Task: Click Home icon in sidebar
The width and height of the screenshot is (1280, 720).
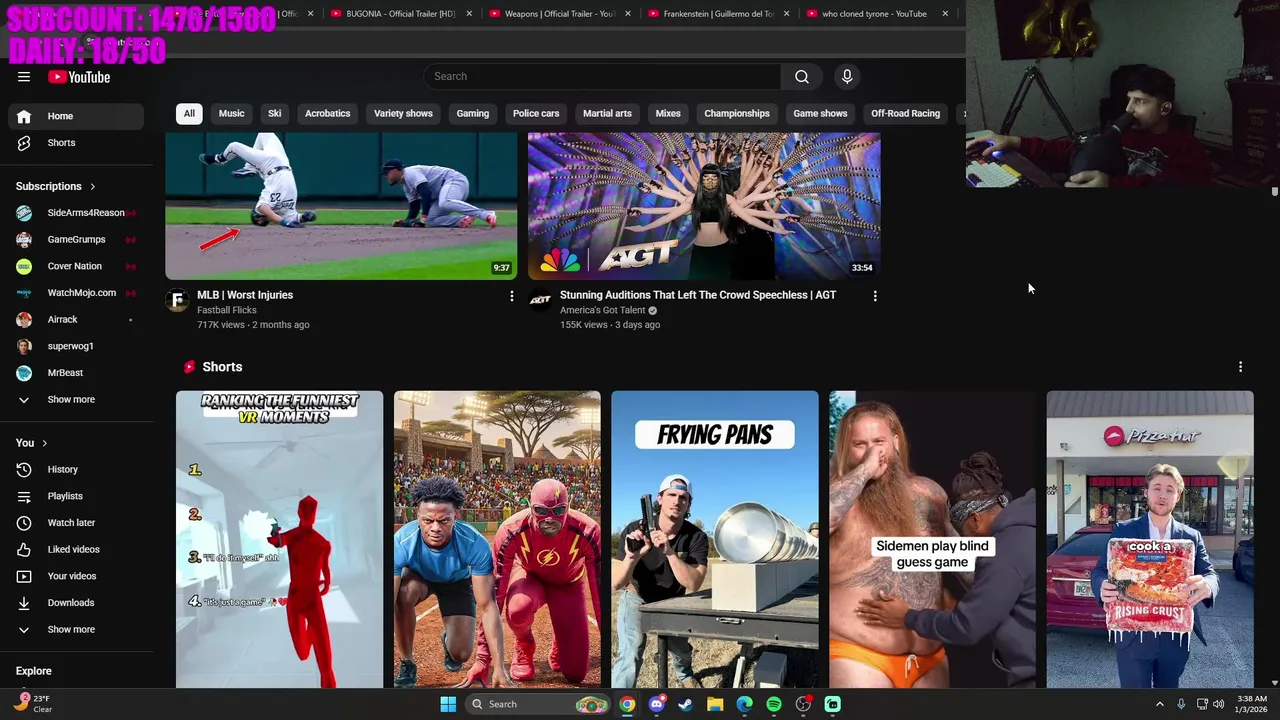Action: pyautogui.click(x=24, y=116)
